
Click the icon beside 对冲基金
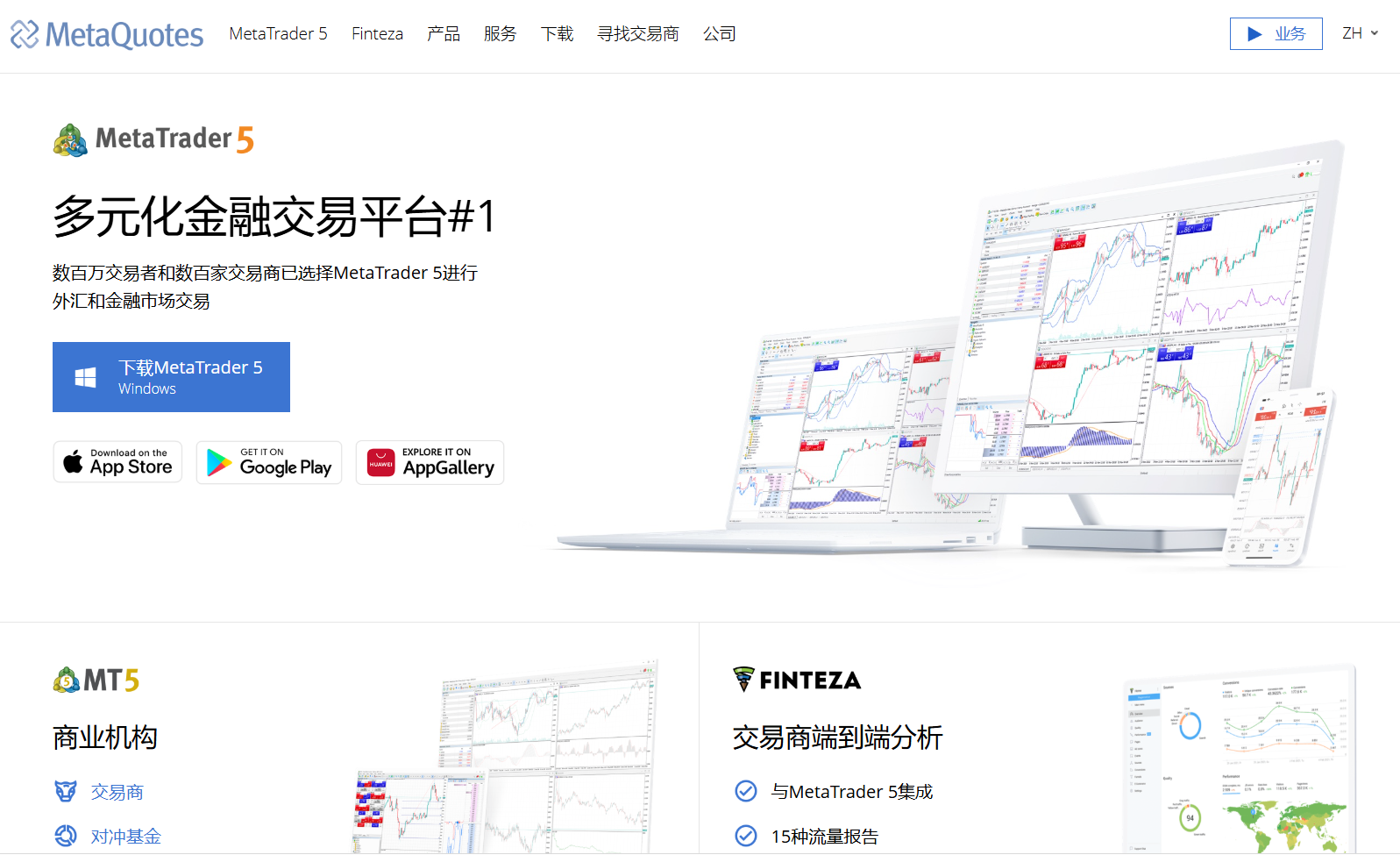pos(66,836)
